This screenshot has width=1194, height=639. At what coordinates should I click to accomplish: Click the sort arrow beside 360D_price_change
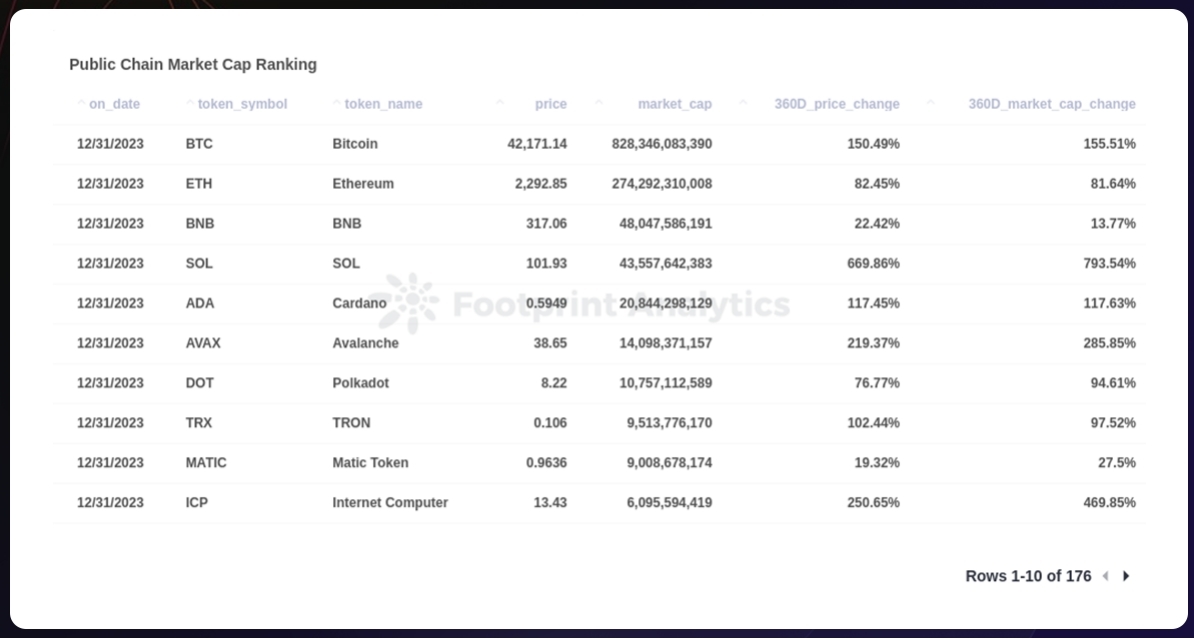point(743,103)
